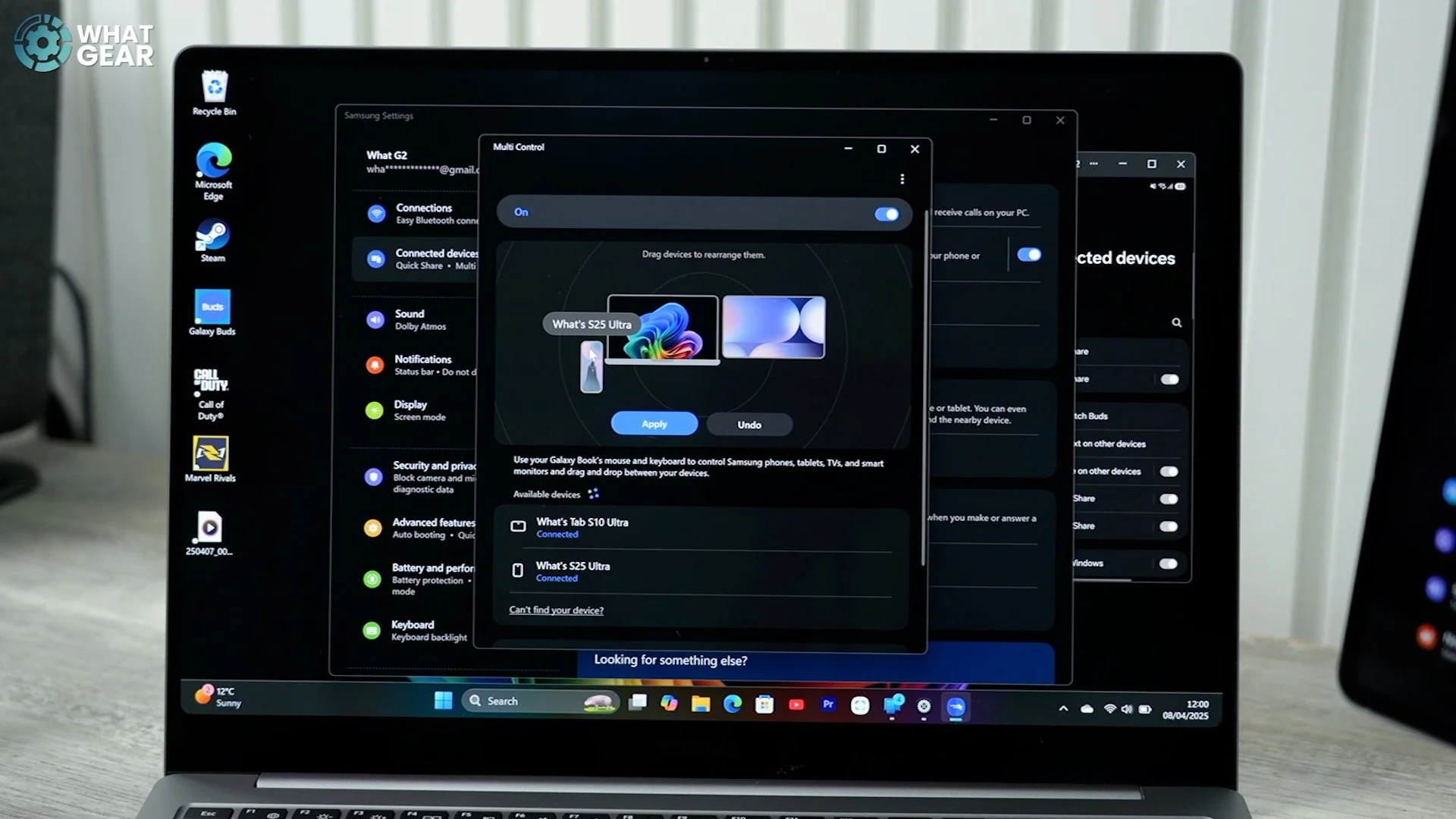Open the 'Can't find your device?' link
The height and width of the screenshot is (819, 1456).
(556, 610)
